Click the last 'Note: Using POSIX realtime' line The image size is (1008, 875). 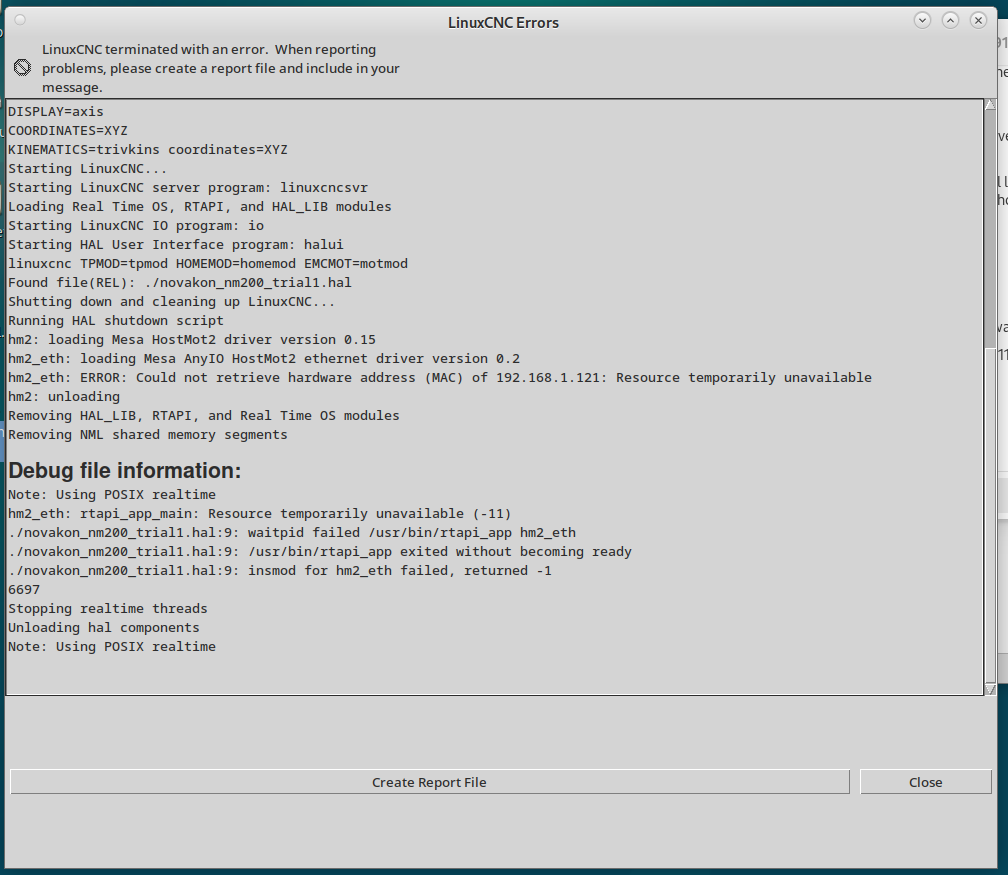(x=112, y=647)
